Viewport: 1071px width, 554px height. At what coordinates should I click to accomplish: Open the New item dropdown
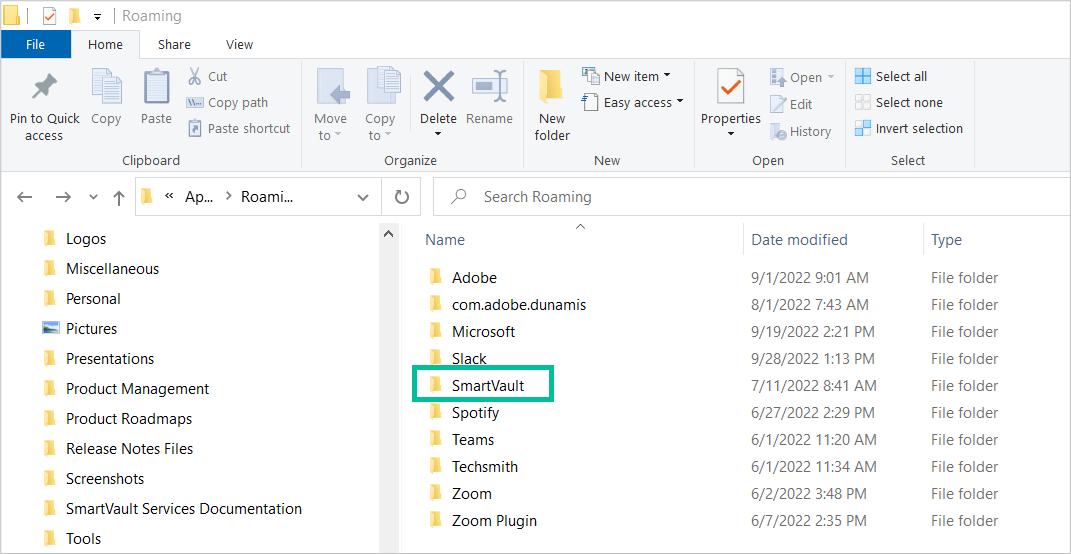626,76
